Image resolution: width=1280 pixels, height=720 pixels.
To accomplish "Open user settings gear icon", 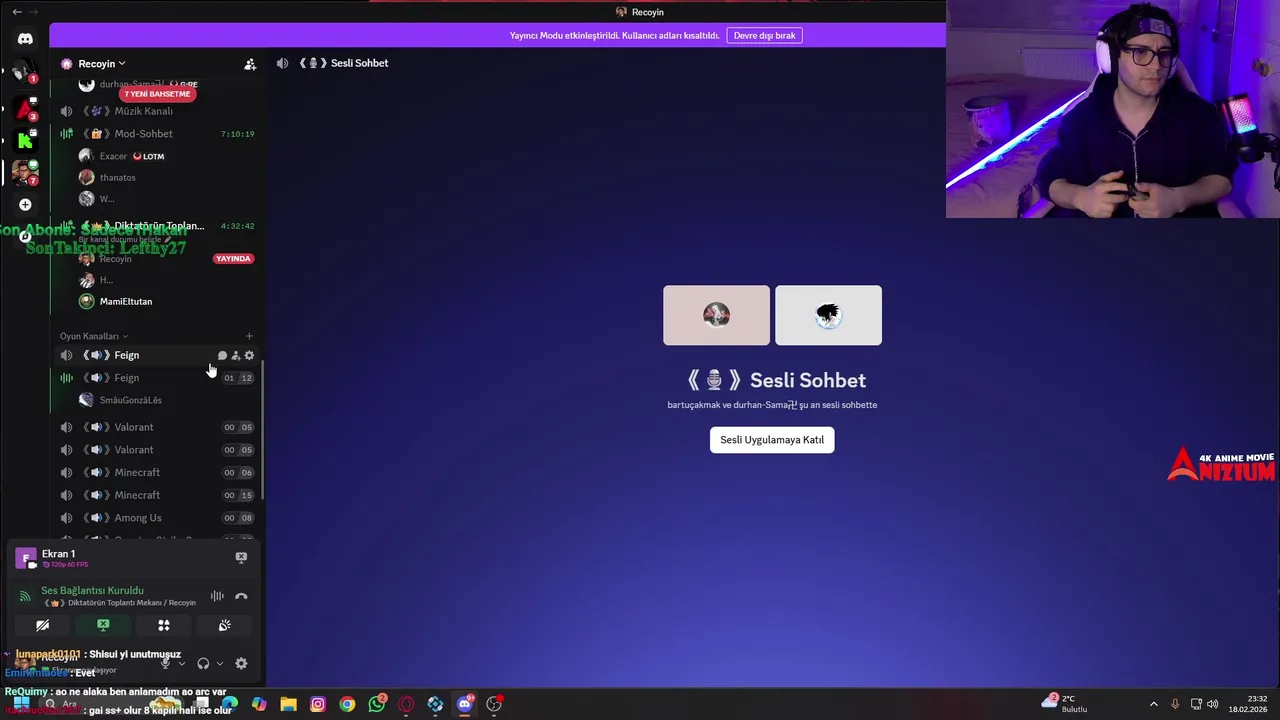I will tap(241, 663).
